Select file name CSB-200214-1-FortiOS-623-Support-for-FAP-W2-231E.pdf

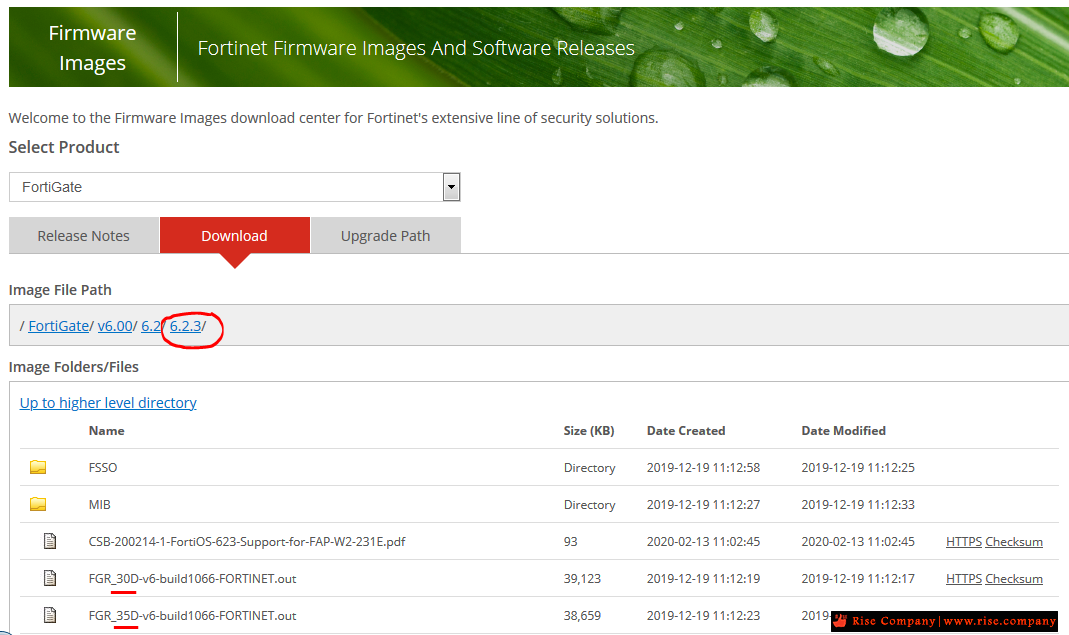point(247,542)
